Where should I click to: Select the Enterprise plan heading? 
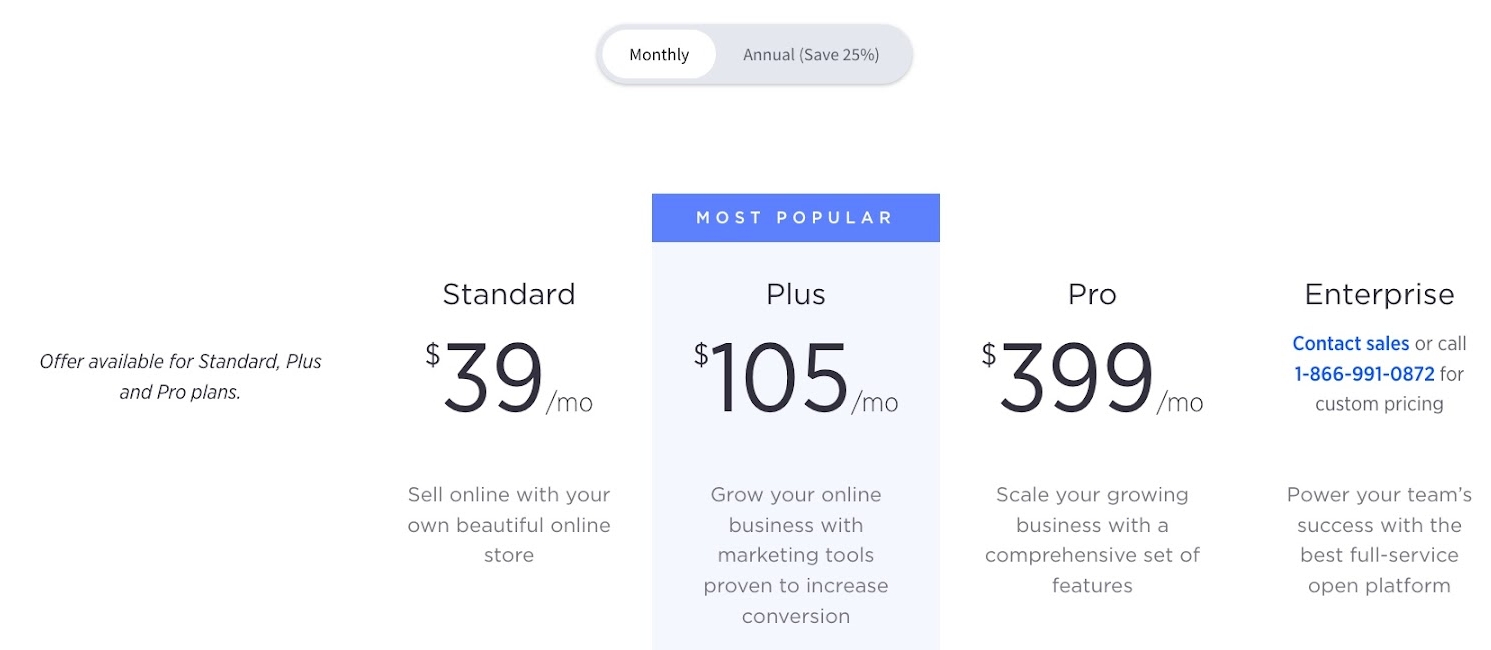coord(1380,294)
